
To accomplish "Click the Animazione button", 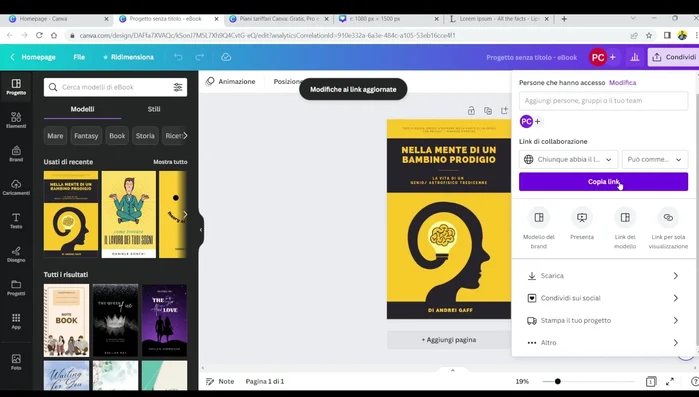I will coord(230,82).
